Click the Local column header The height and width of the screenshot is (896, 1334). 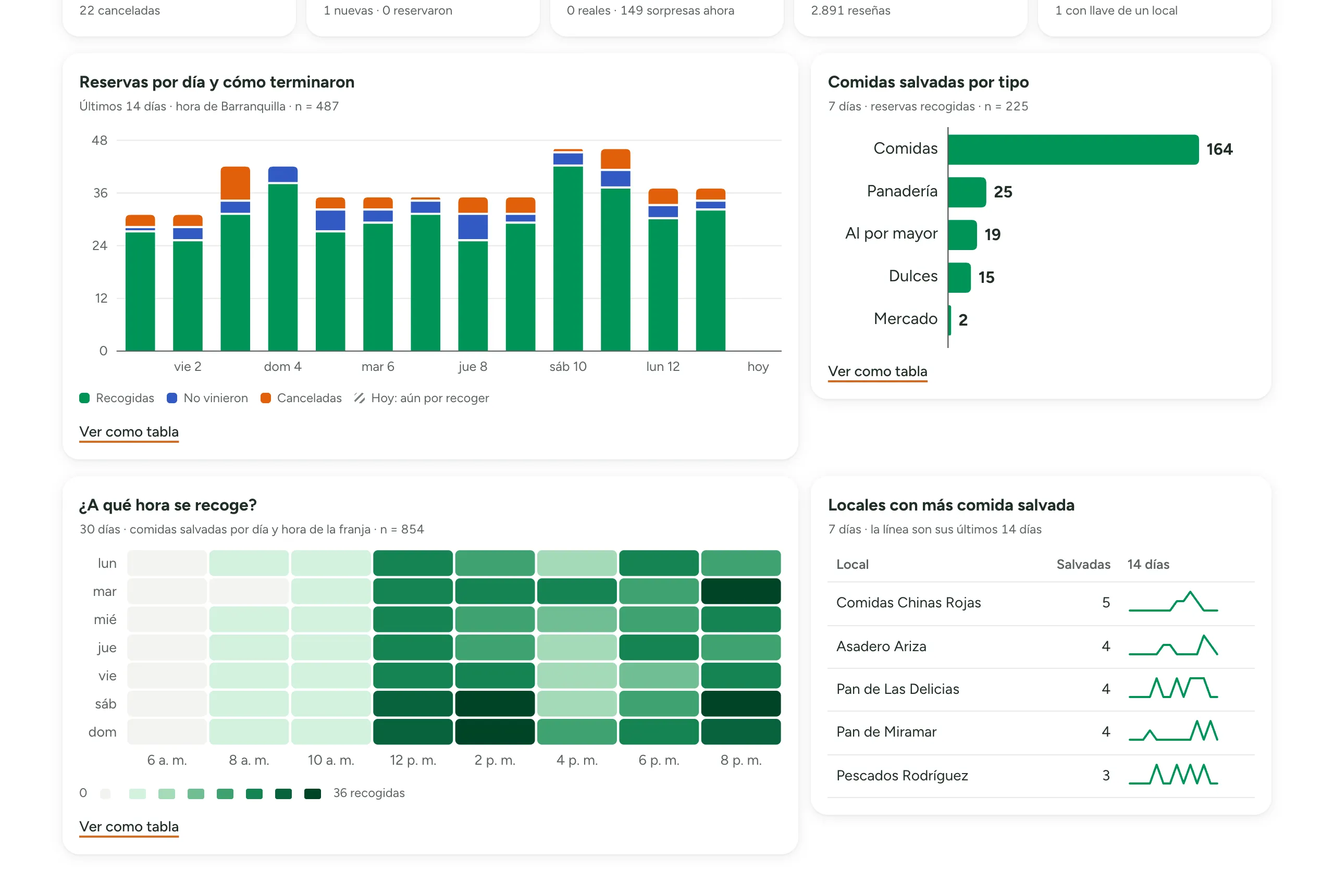point(852,565)
